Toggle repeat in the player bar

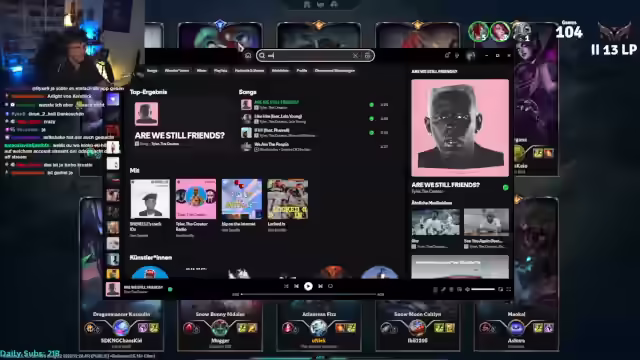[331, 286]
